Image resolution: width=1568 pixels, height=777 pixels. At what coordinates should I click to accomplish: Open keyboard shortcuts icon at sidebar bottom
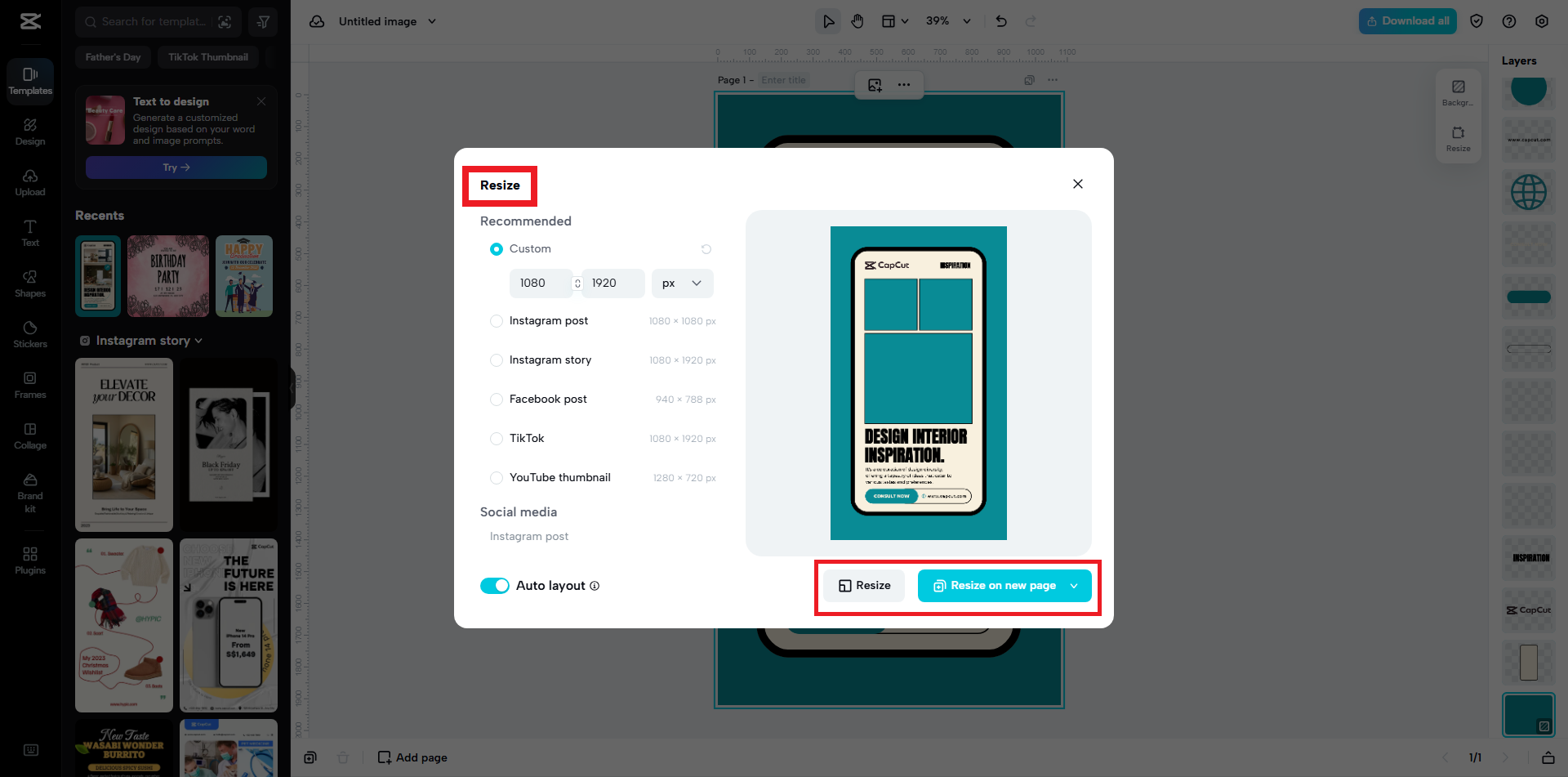pyautogui.click(x=31, y=750)
